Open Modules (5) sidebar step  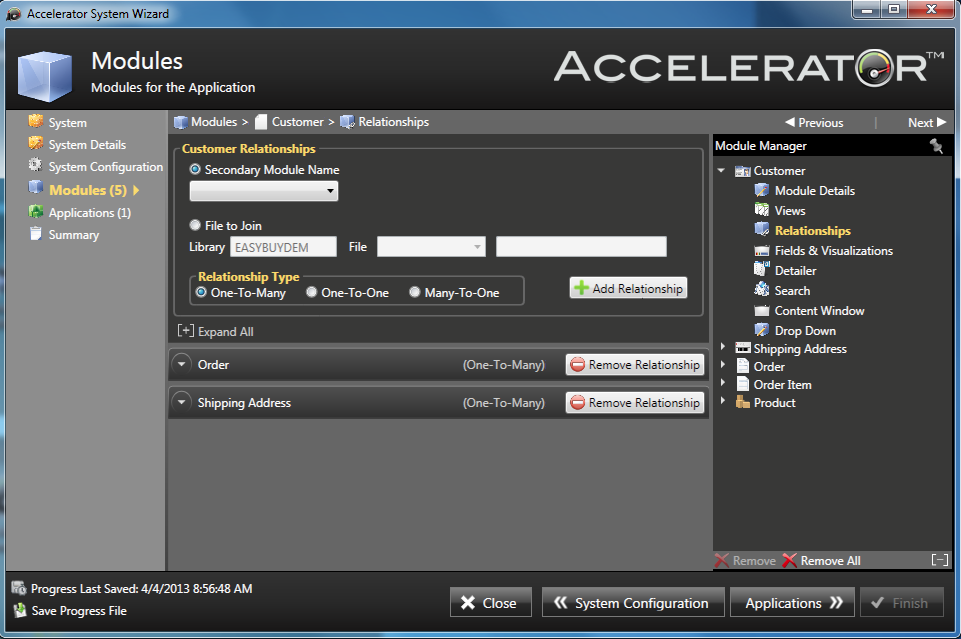[x=88, y=190]
